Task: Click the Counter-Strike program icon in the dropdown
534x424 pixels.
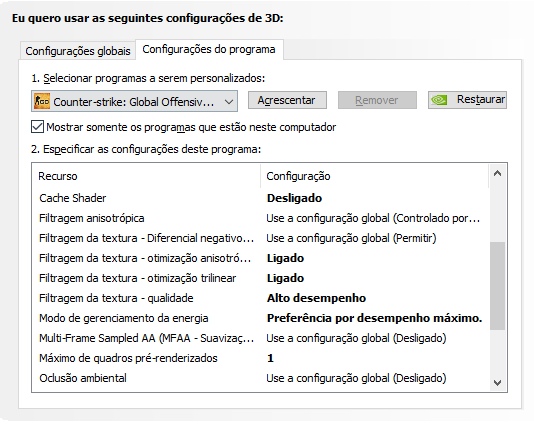Action: pos(42,101)
